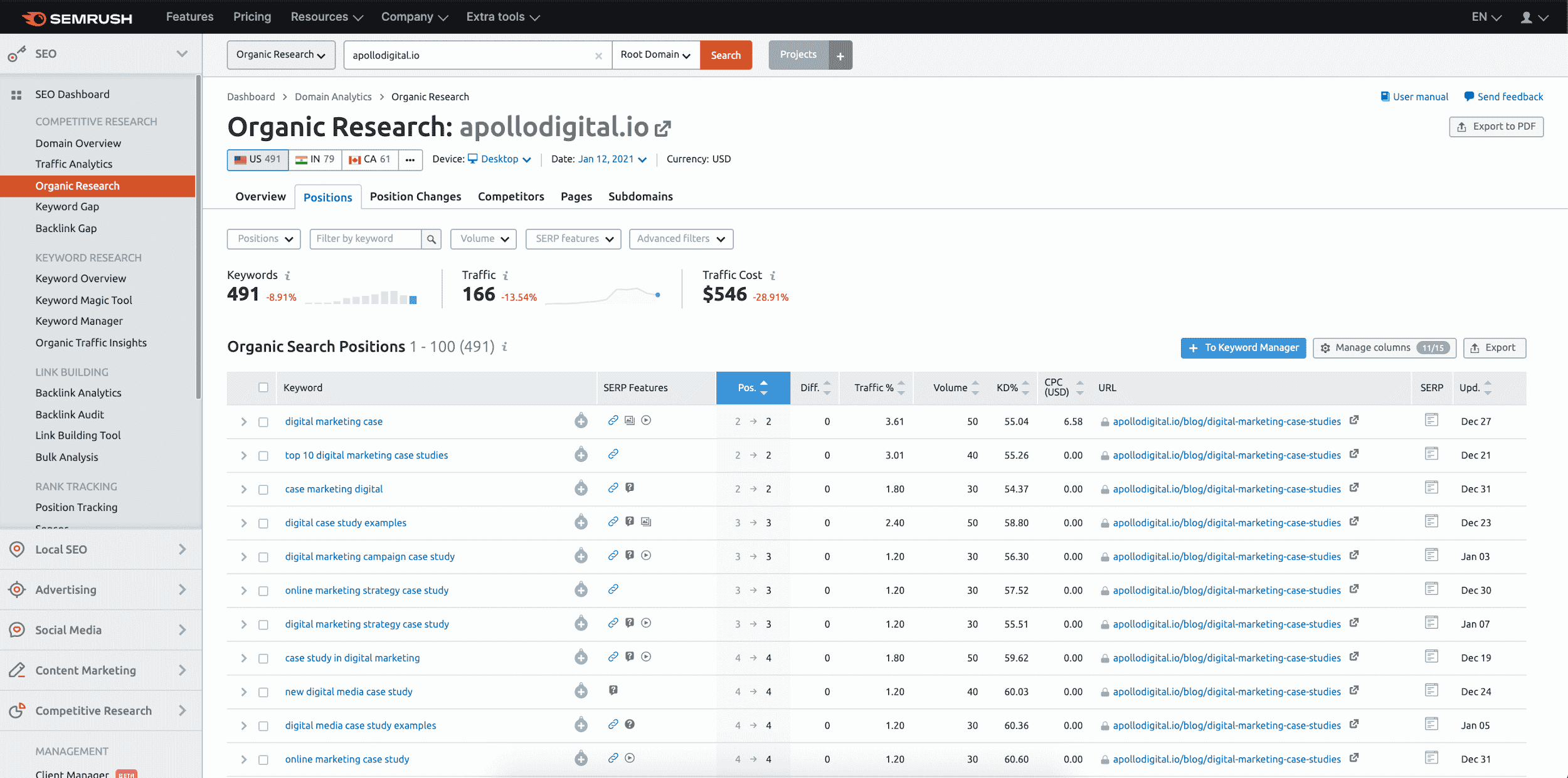Open the Jan 12, 2021 date dropdown

(x=612, y=159)
